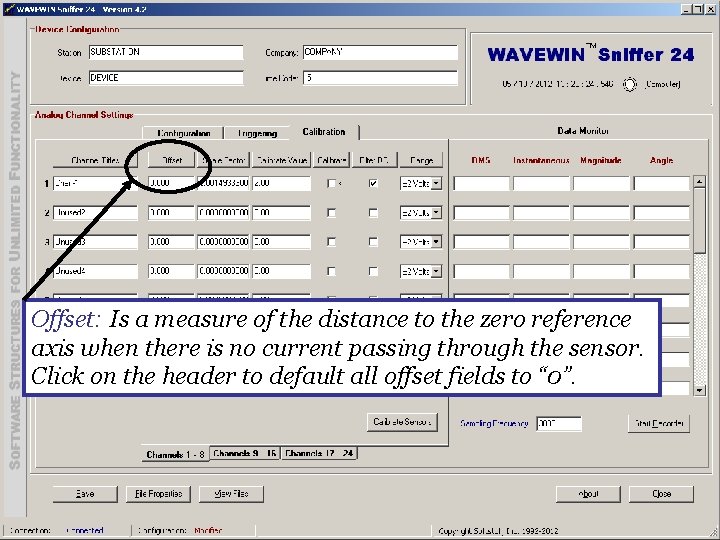Click the Calibrate Sensors button
The width and height of the screenshot is (720, 540).
tap(402, 422)
